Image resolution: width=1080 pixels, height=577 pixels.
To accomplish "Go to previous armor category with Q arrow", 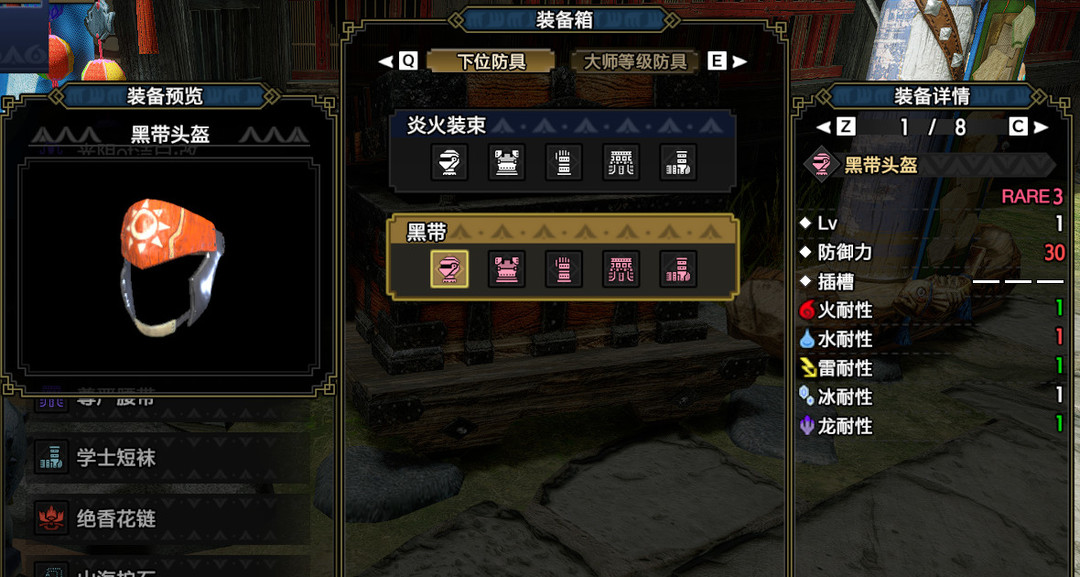I will click(x=399, y=61).
